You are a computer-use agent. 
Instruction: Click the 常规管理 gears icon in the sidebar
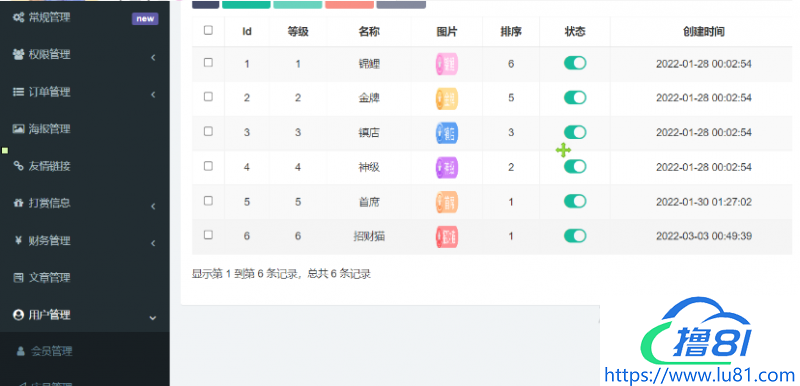point(18,18)
